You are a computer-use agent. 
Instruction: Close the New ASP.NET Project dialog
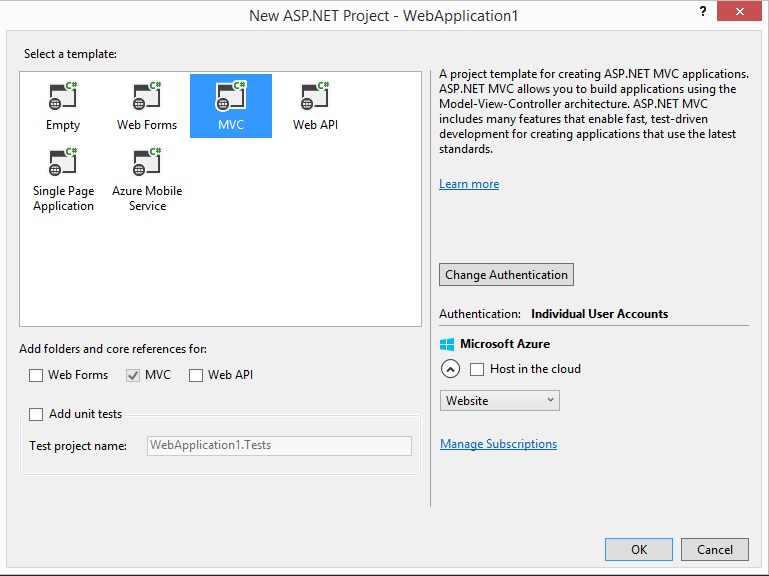(x=740, y=11)
